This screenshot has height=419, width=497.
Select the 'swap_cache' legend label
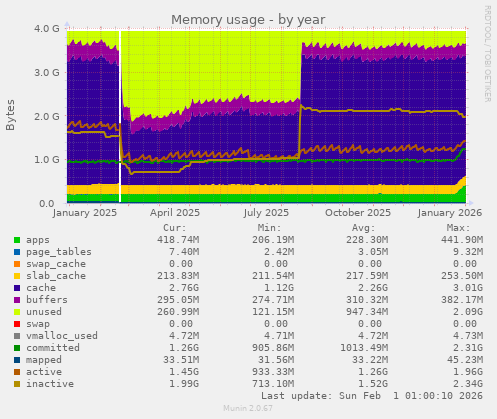(x=56, y=264)
